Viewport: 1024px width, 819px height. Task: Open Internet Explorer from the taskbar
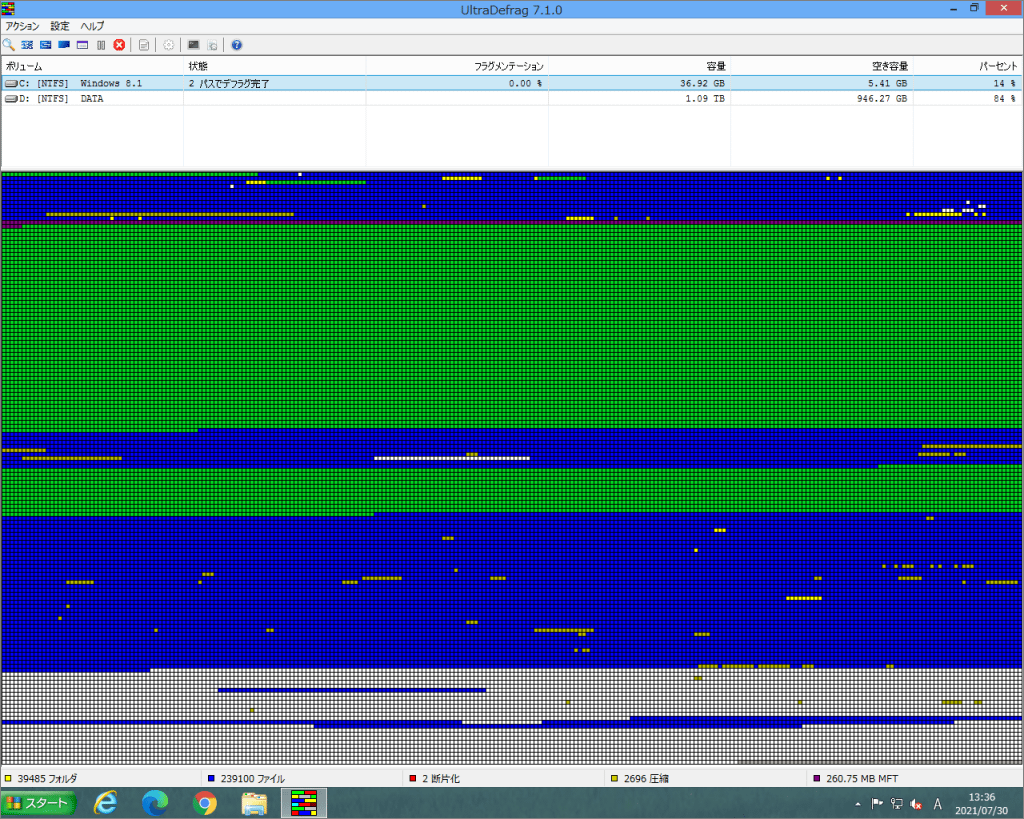(x=105, y=803)
